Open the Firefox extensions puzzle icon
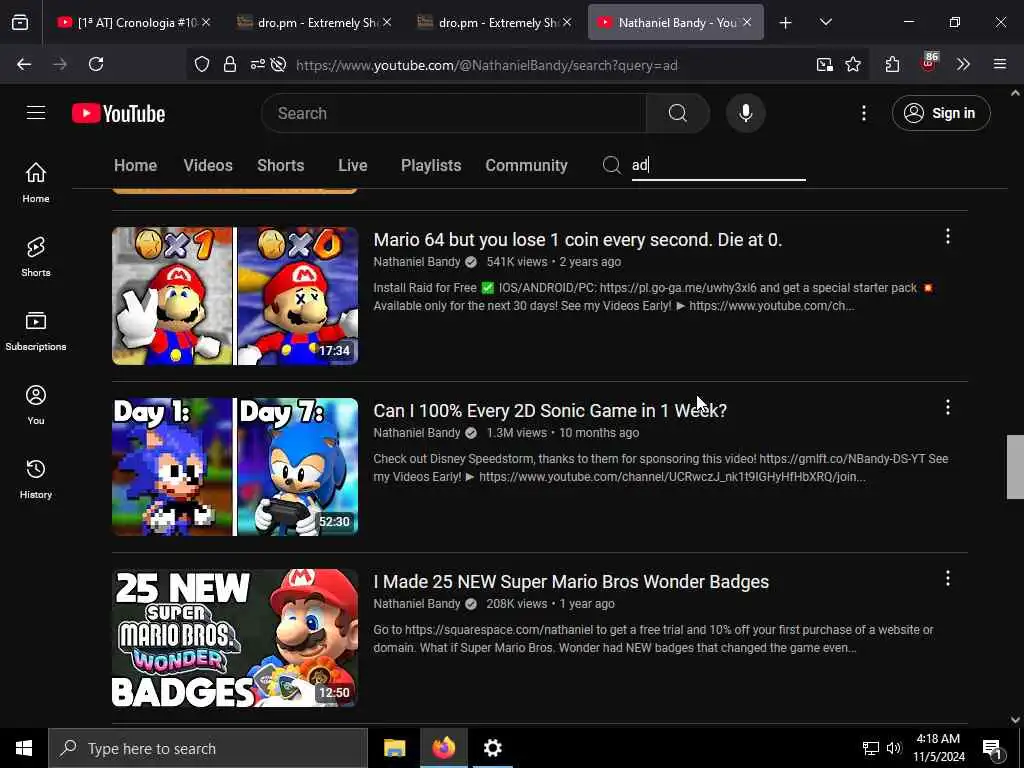 pos(892,64)
